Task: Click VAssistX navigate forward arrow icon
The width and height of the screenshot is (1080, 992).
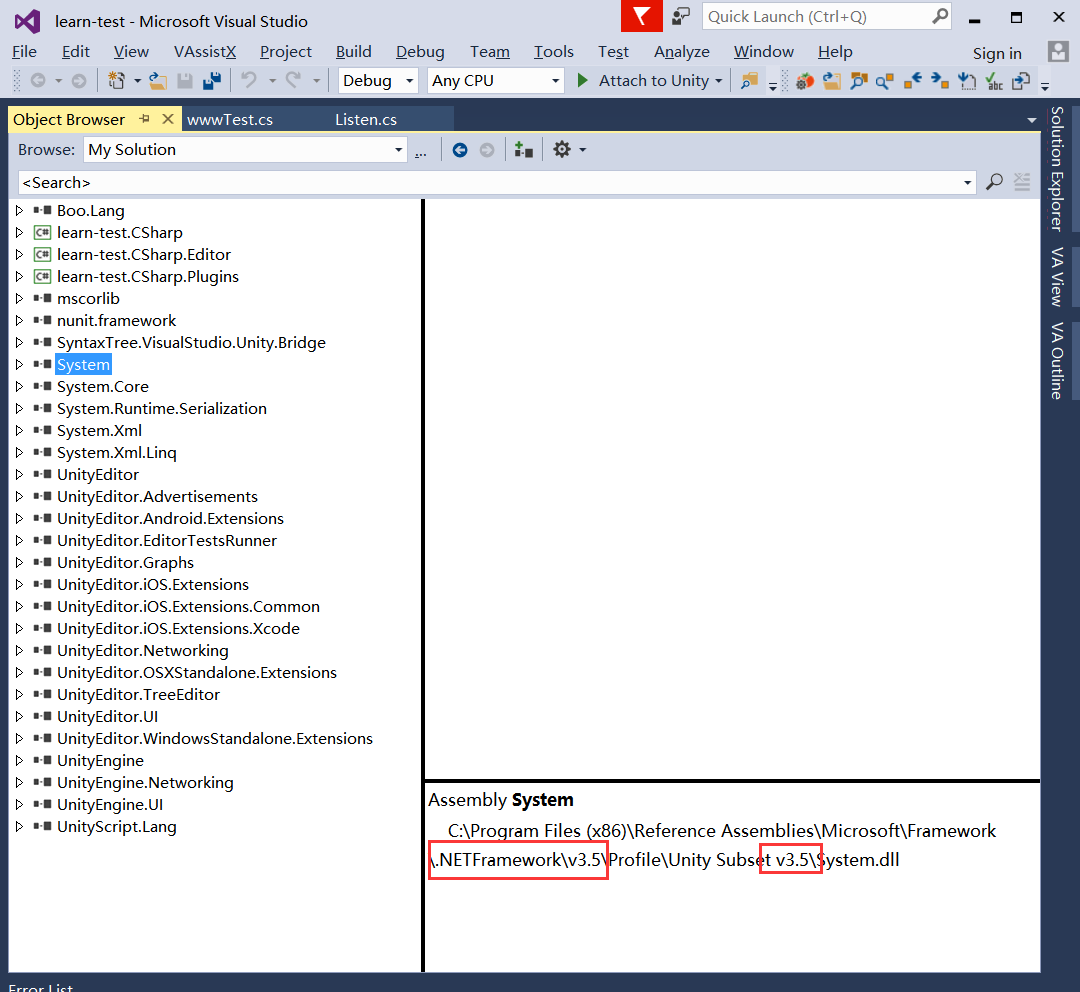Action: point(939,81)
